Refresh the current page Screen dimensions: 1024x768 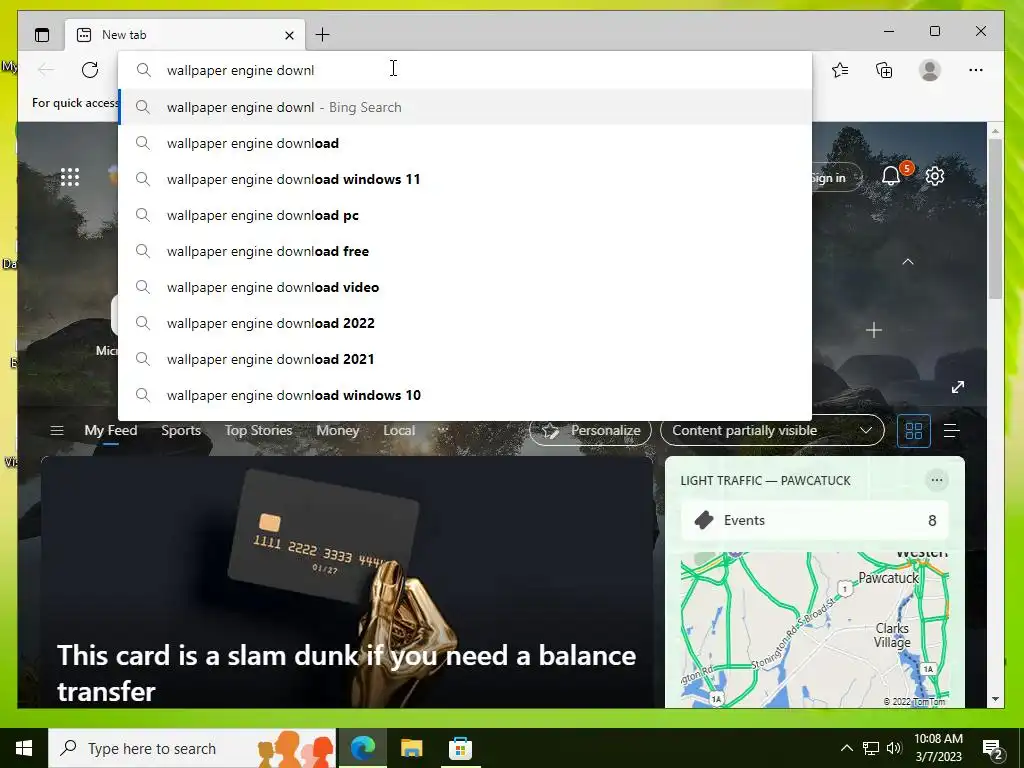90,70
